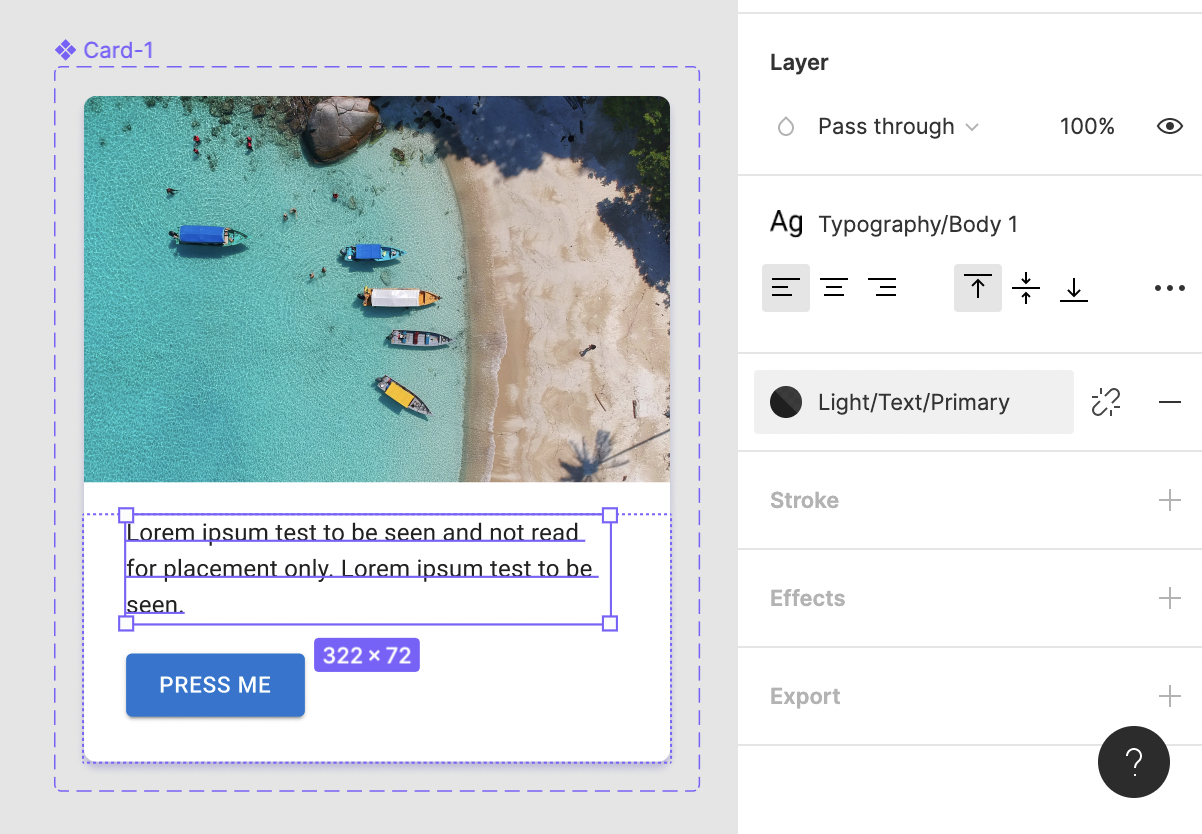Align text center horizontally

(x=834, y=288)
